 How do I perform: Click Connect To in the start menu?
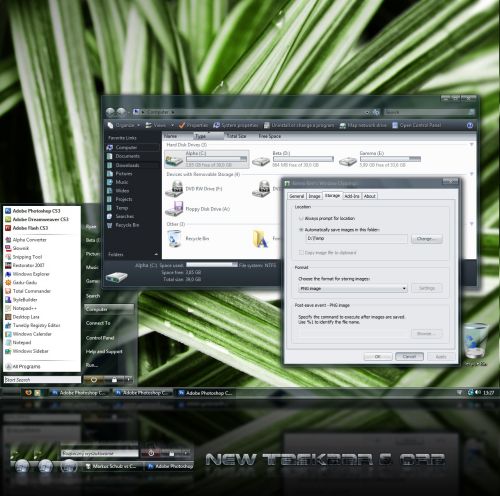[98, 323]
